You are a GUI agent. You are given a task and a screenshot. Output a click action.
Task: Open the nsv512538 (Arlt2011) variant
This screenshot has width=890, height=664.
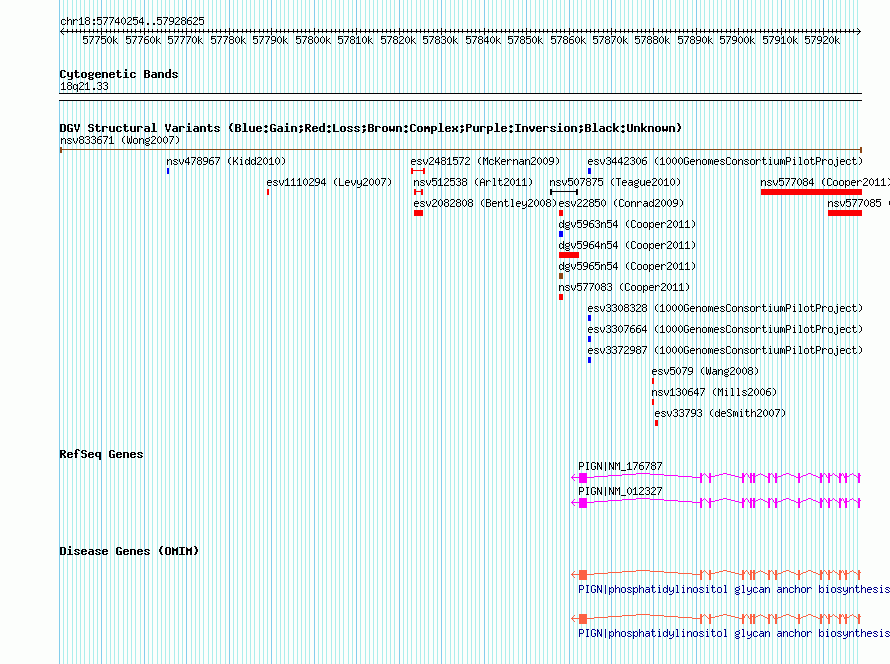[x=473, y=182]
